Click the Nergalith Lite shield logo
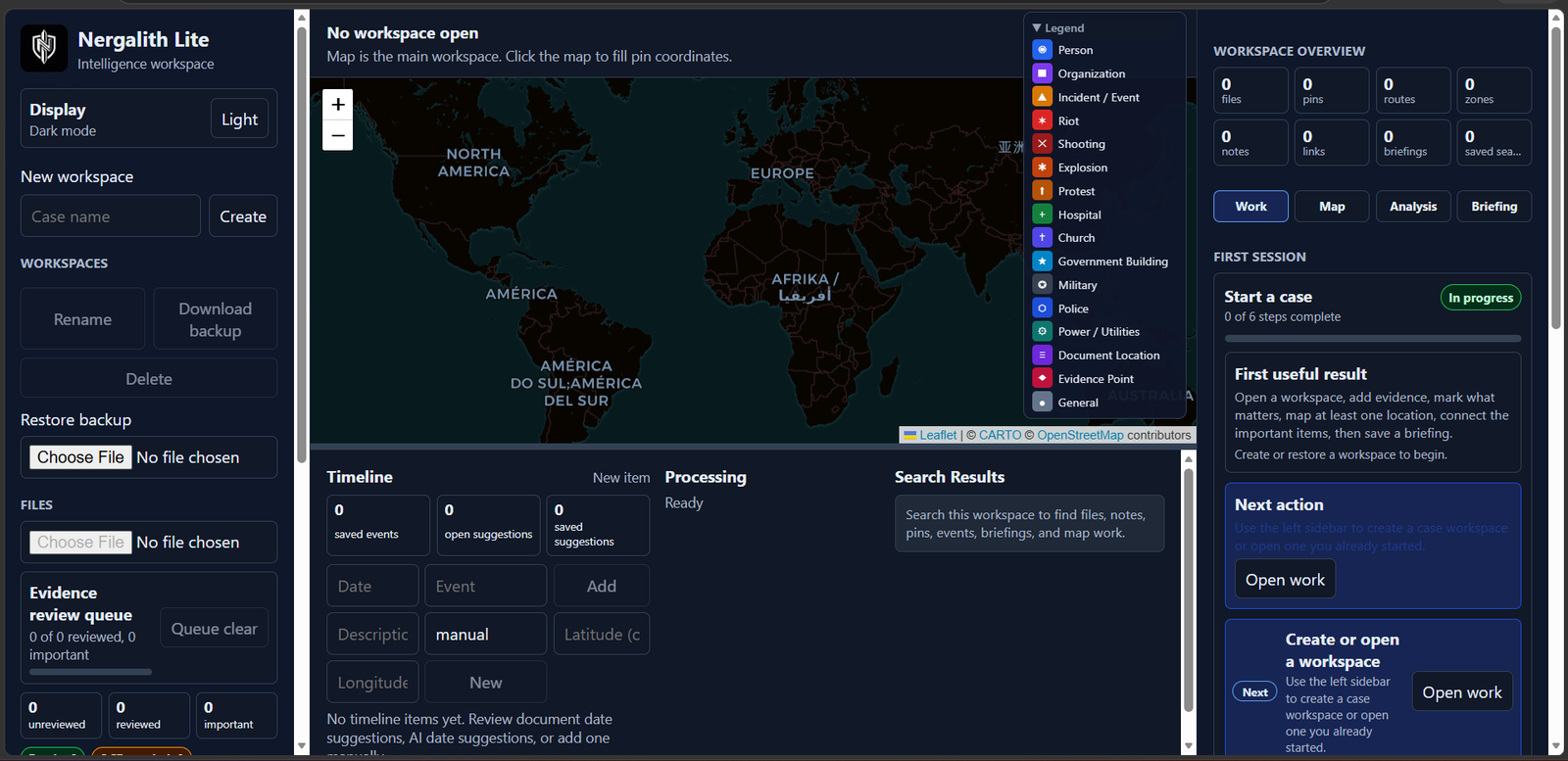1568x761 pixels. click(x=44, y=48)
